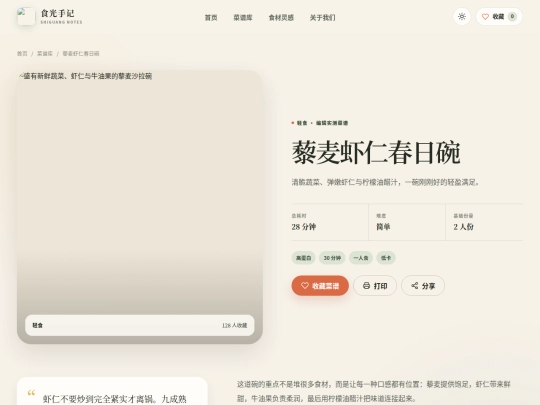Click 首页 breadcrumb link
The height and width of the screenshot is (405, 540).
[x=22, y=53]
